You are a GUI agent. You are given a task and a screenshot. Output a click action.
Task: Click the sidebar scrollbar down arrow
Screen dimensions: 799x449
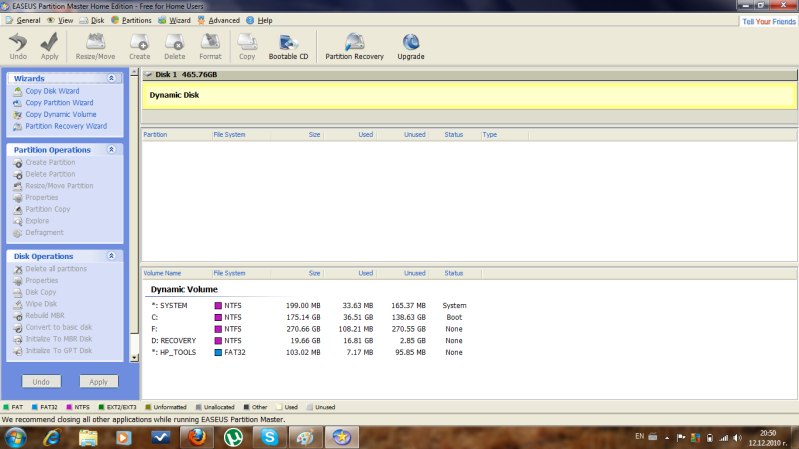135,358
